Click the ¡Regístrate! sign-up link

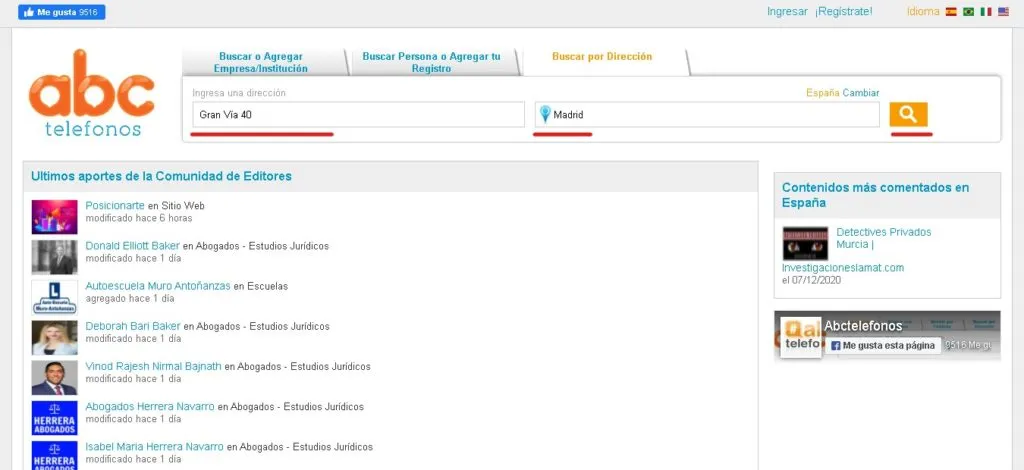pos(843,12)
